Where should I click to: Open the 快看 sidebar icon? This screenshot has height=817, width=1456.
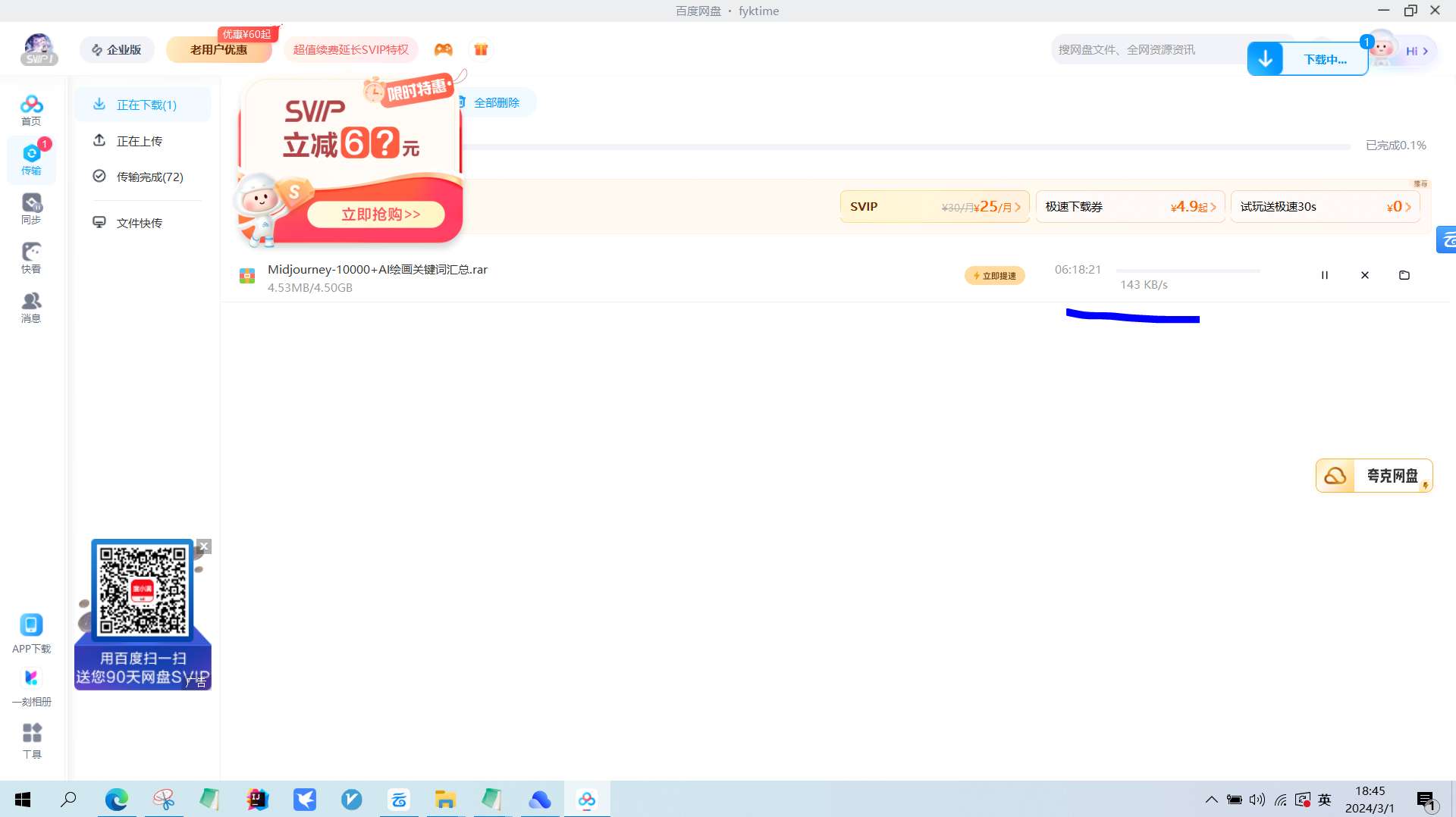[31, 258]
